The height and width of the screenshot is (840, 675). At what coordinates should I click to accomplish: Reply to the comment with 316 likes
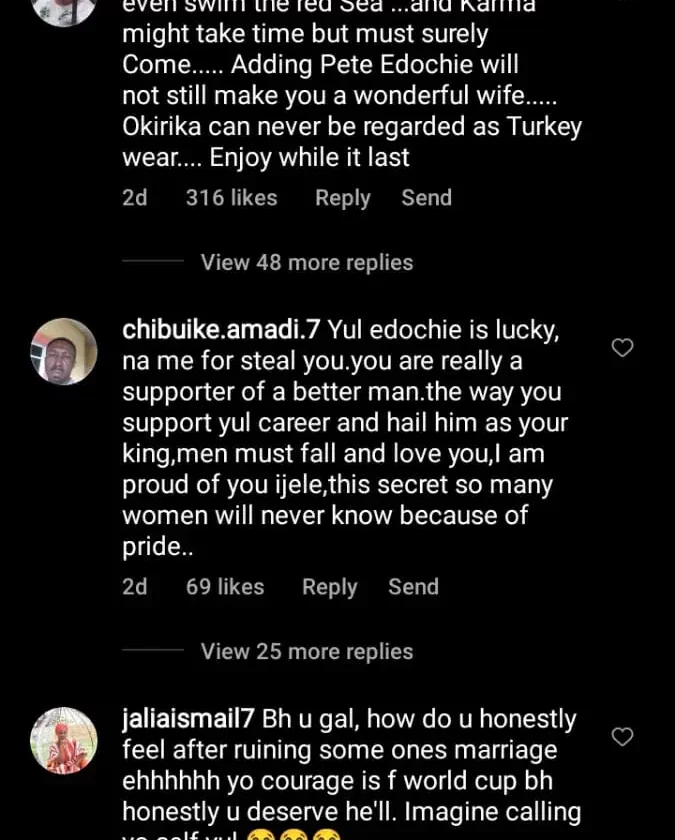[x=342, y=198]
